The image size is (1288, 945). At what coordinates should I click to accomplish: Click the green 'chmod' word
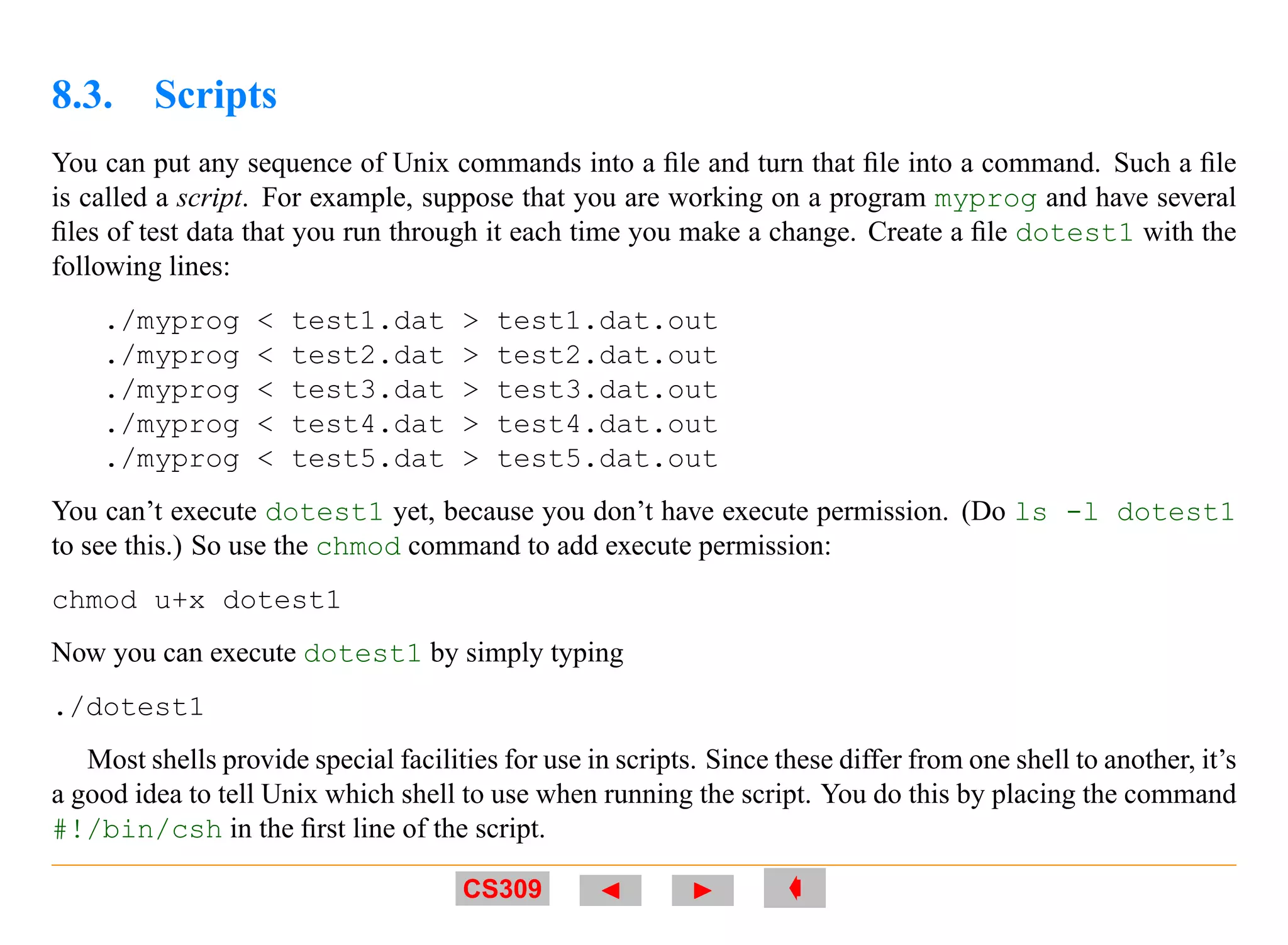(358, 547)
